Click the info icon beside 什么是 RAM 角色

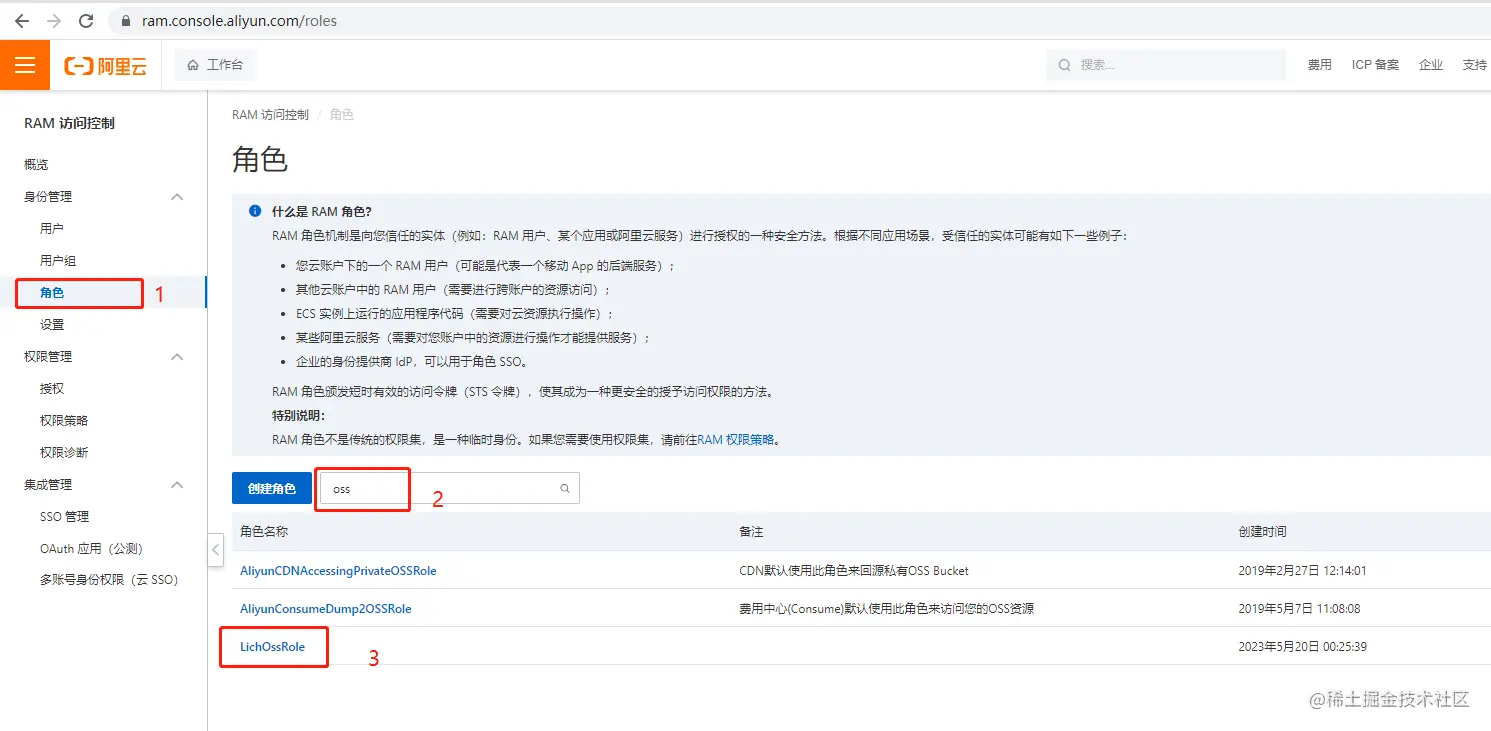pyautogui.click(x=255, y=211)
